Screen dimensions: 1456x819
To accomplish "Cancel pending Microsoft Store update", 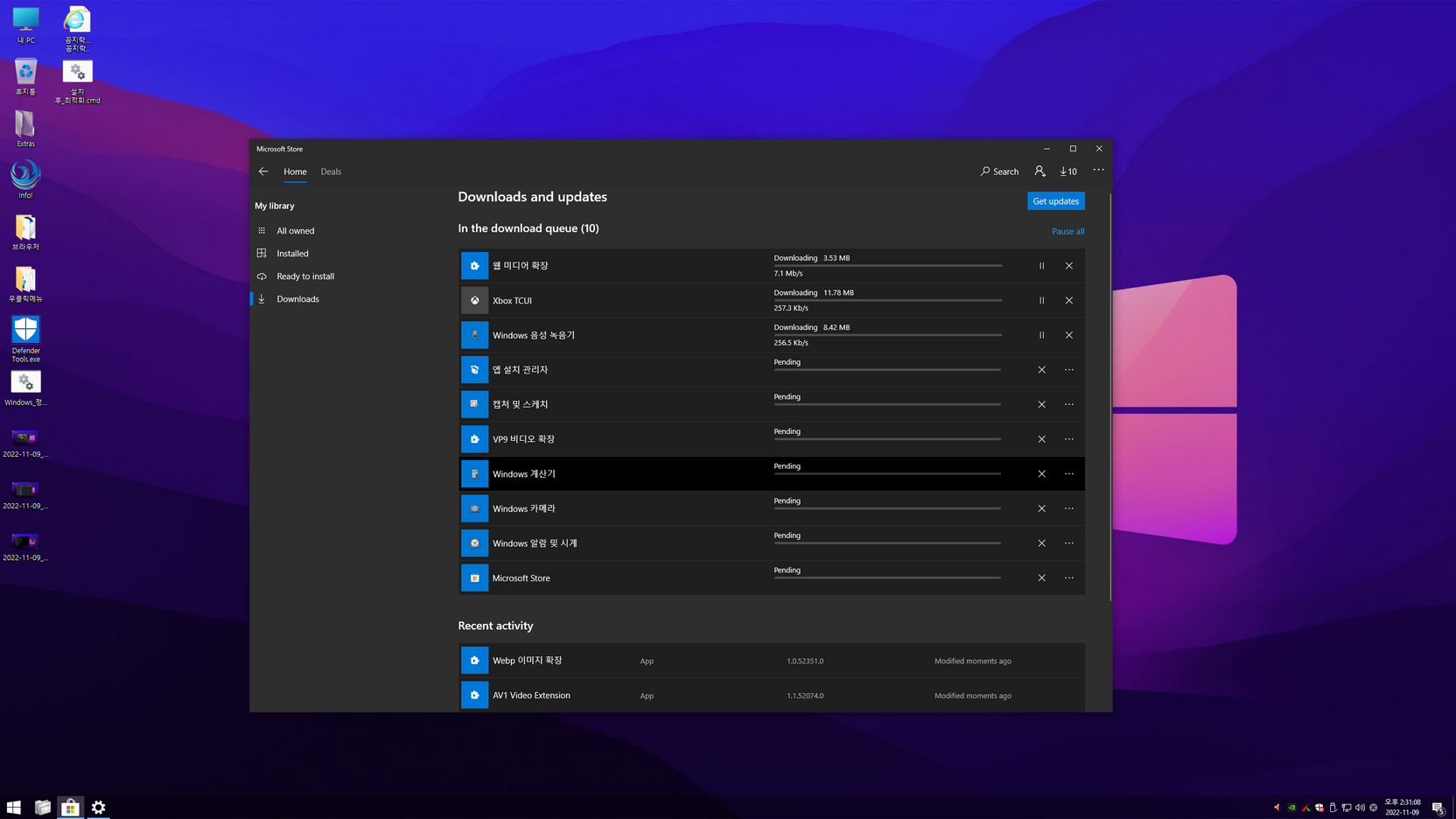I will coord(1041,577).
